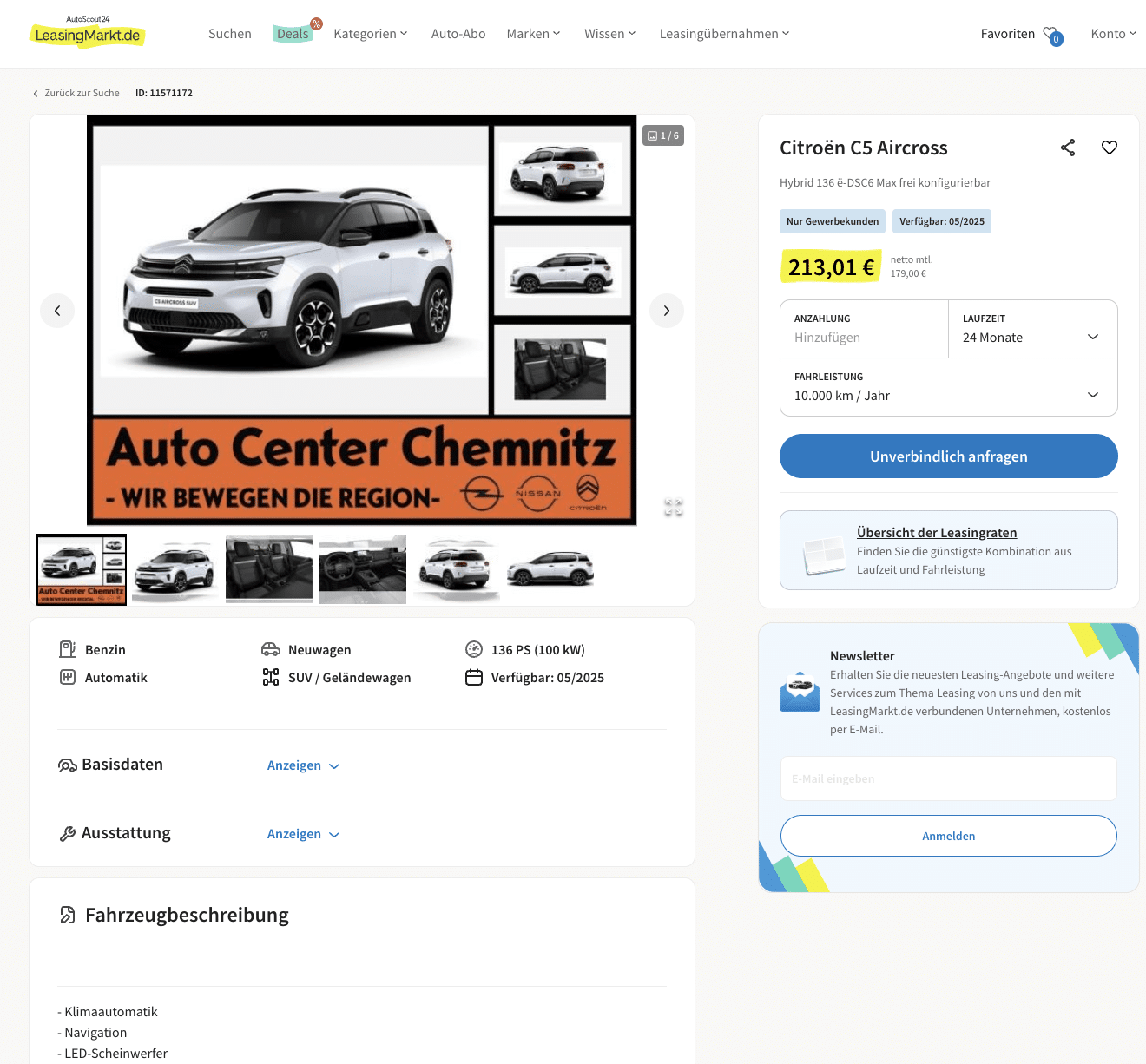1146x1064 pixels.
Task: Click Unverbindlich anfragen button
Action: 948,456
